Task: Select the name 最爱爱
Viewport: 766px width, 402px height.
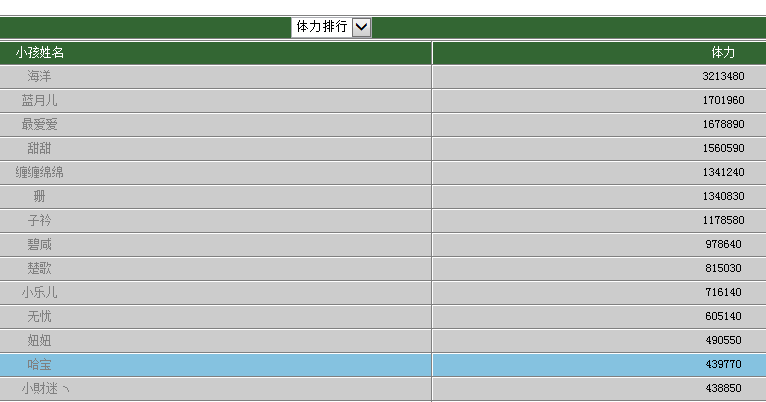Action: tap(40, 125)
